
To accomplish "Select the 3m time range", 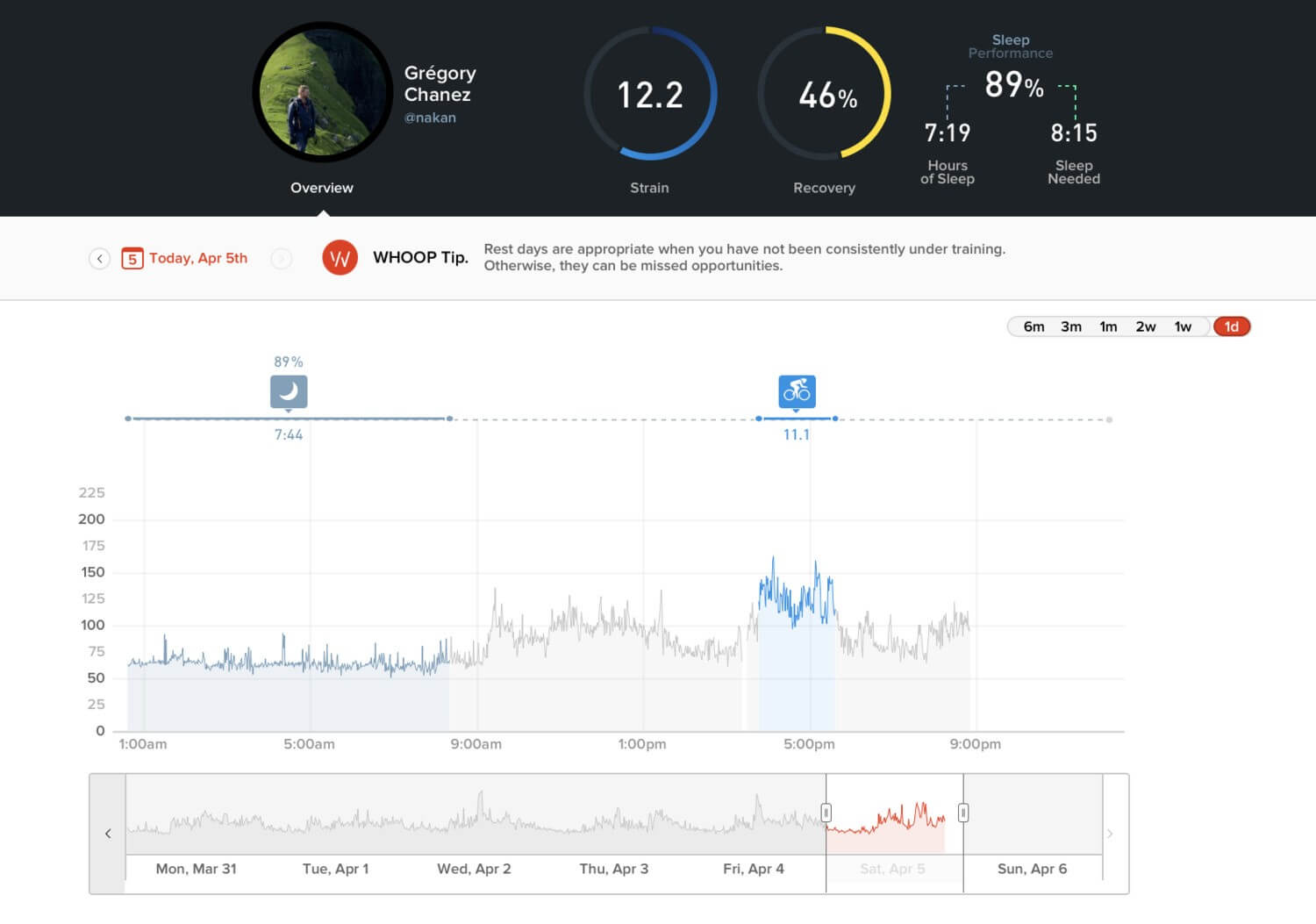I will coord(1071,326).
